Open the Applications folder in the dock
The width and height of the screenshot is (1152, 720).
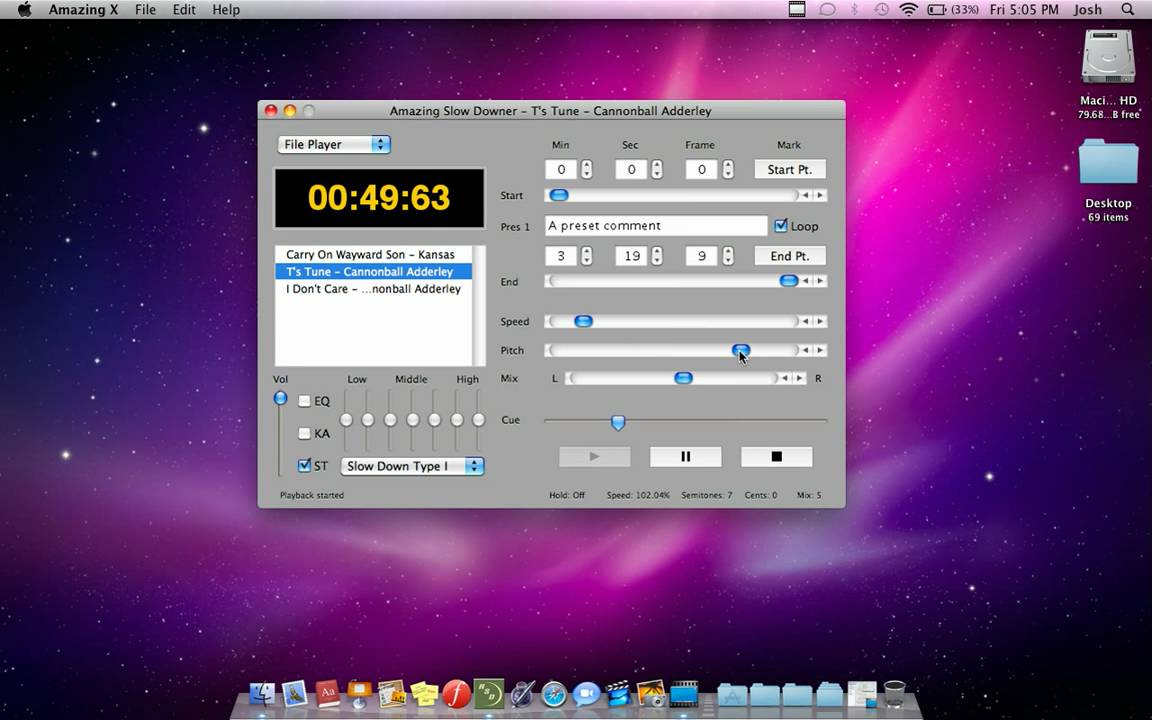[x=732, y=694]
